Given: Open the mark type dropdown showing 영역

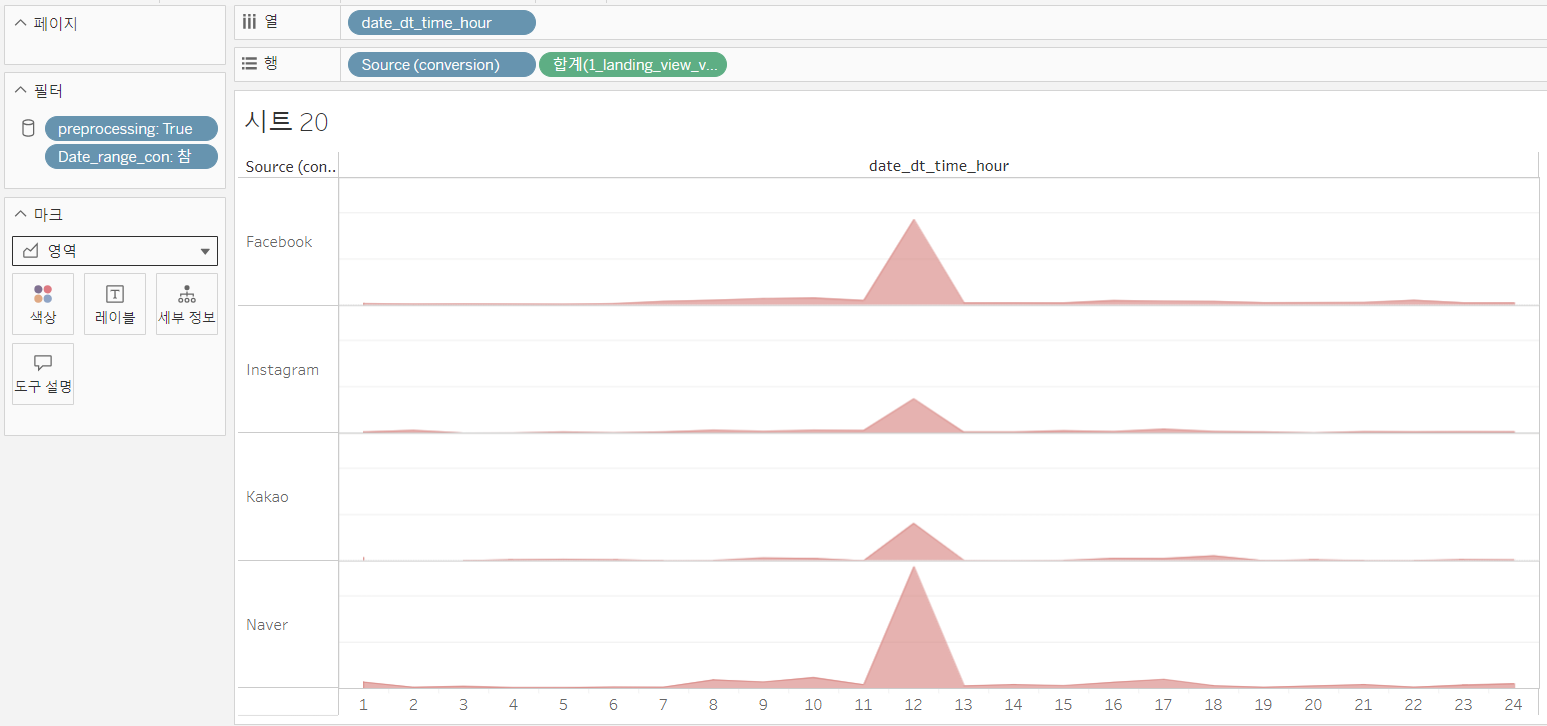Looking at the screenshot, I should [115, 251].
